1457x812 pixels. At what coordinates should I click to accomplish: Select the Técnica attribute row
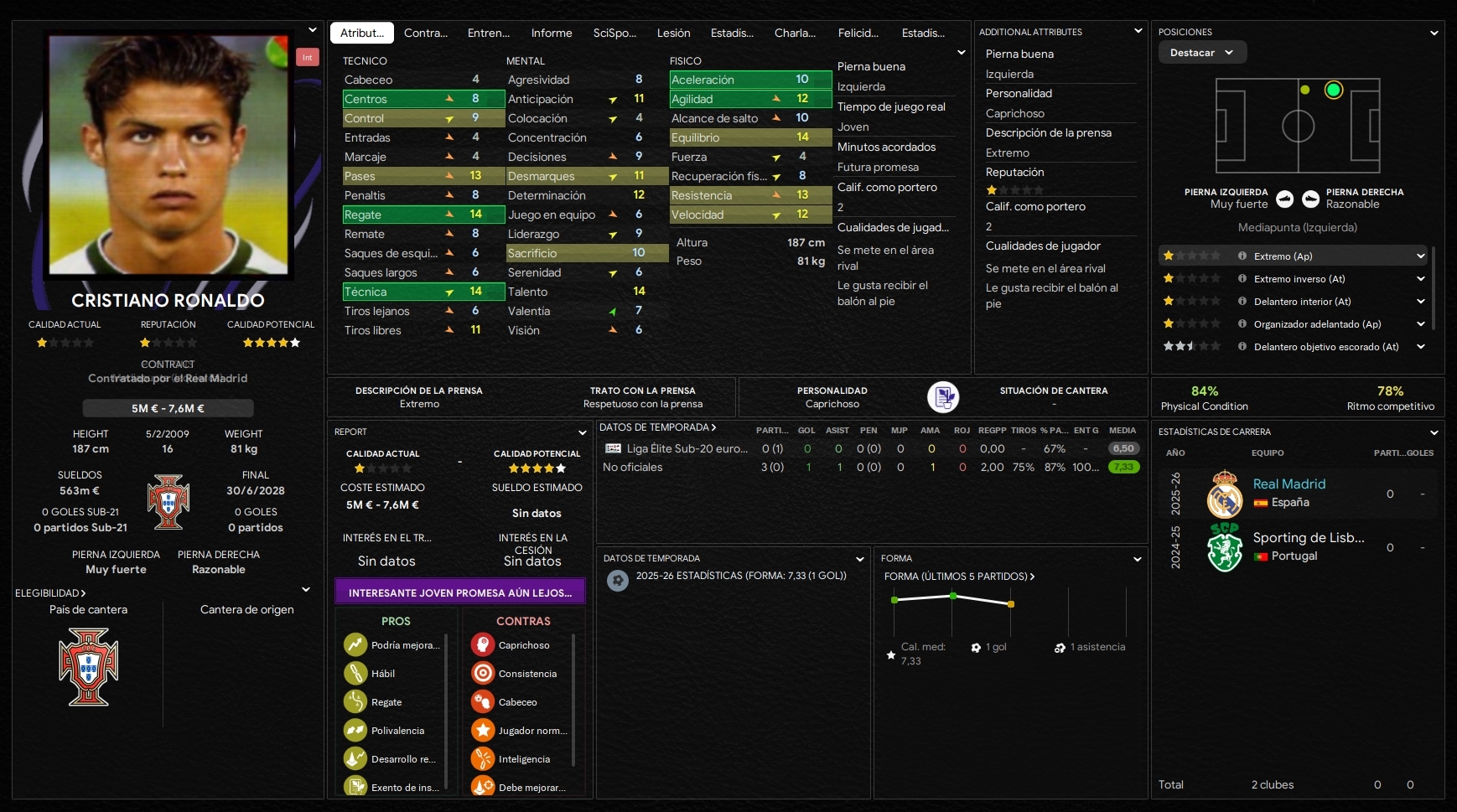tap(423, 292)
